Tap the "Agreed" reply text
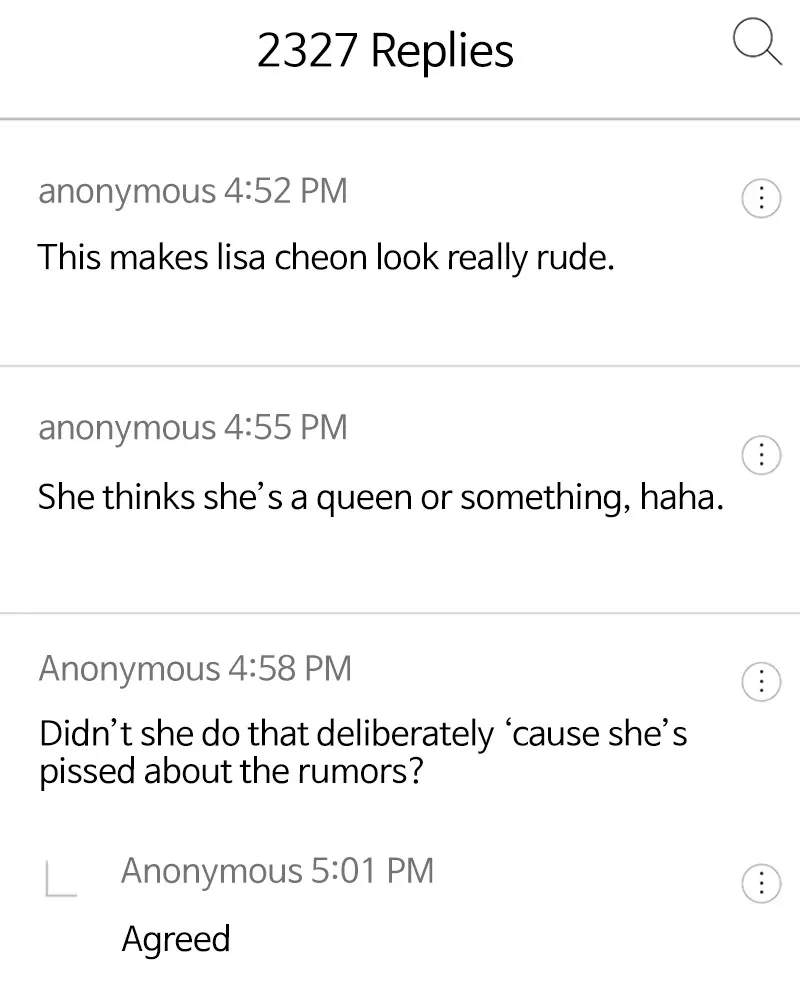 (176, 939)
